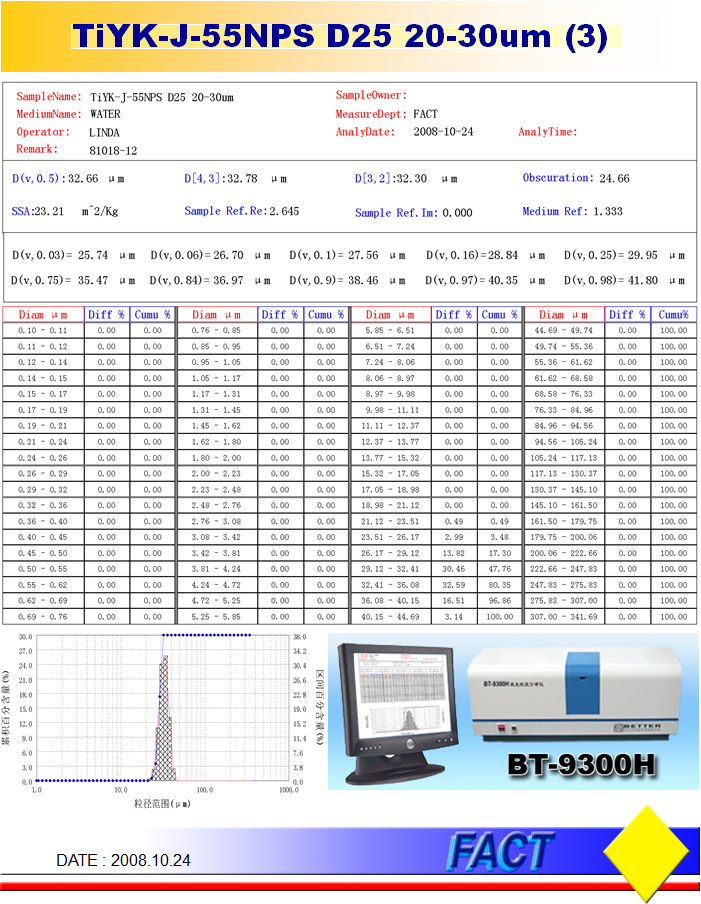Select the SSA value 23.21
The image size is (701, 904).
49,212
